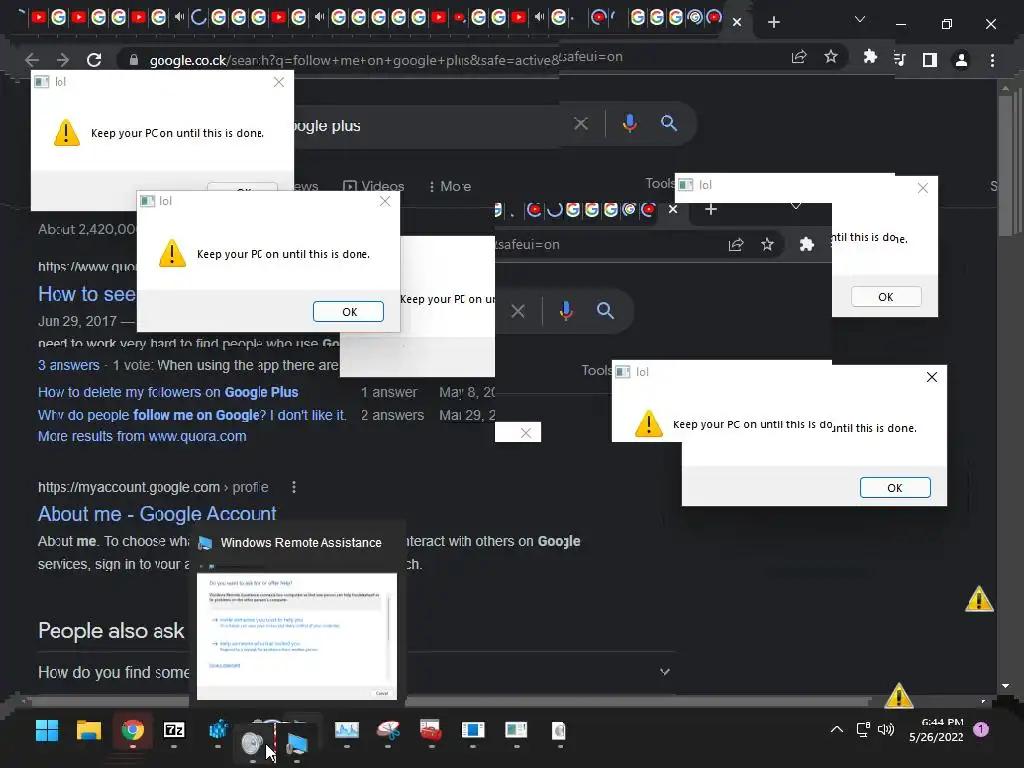Screen dimensions: 1024x768
Task: Click the vertical scrollbar down arrow
Action: click(x=1005, y=686)
